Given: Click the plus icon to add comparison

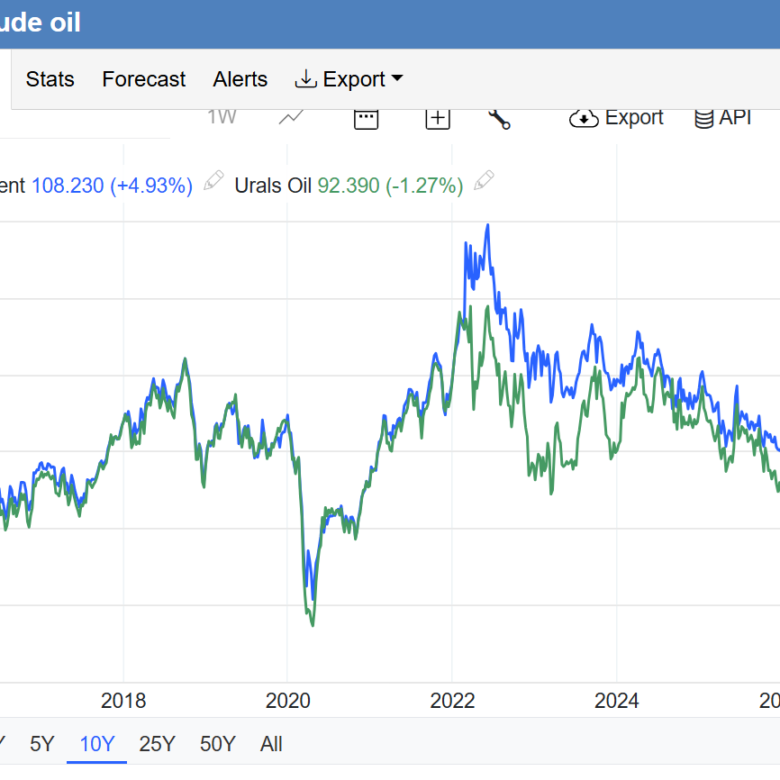Looking at the screenshot, I should (438, 118).
